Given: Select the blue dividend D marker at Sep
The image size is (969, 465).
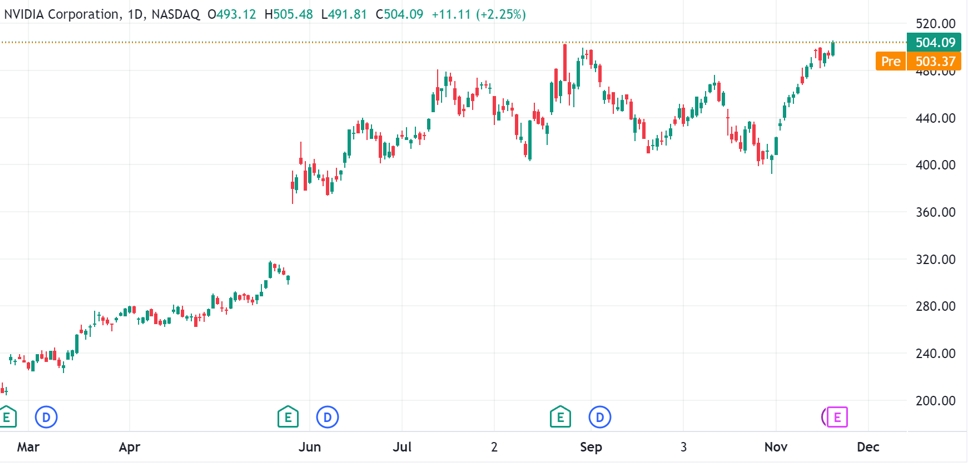Looking at the screenshot, I should [x=599, y=417].
